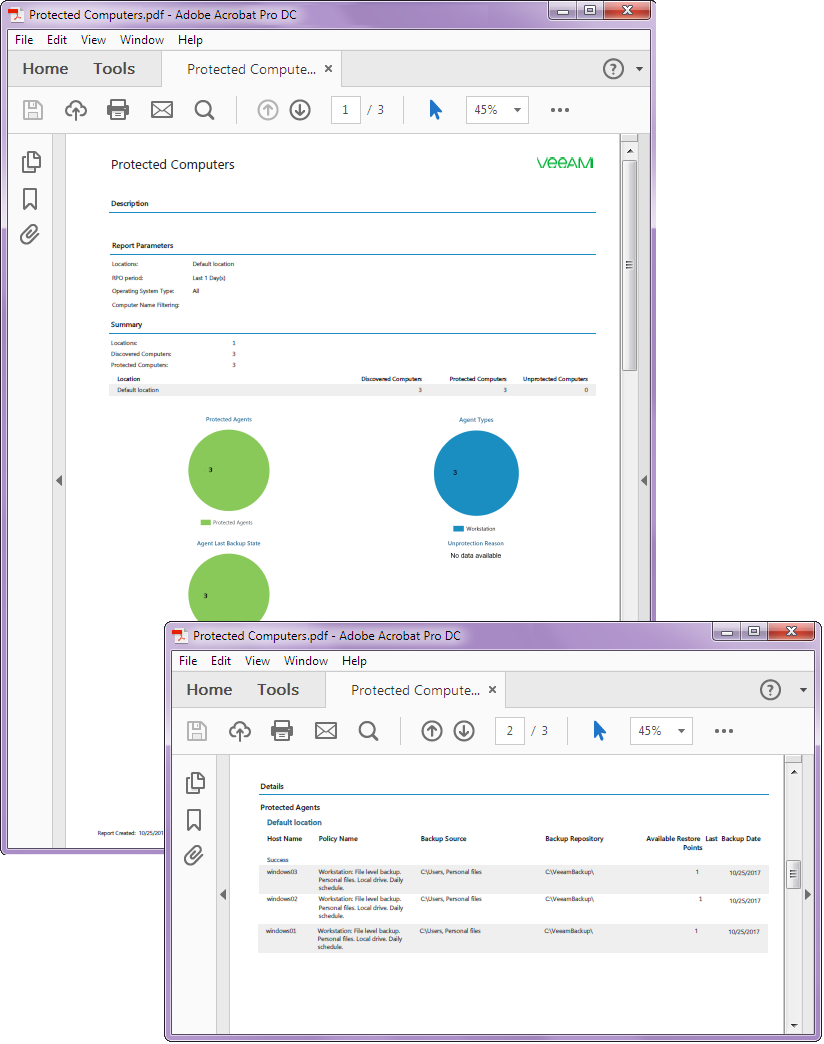The image size is (824, 1044).
Task: Open View menu in back window
Action: pyautogui.click(x=93, y=40)
